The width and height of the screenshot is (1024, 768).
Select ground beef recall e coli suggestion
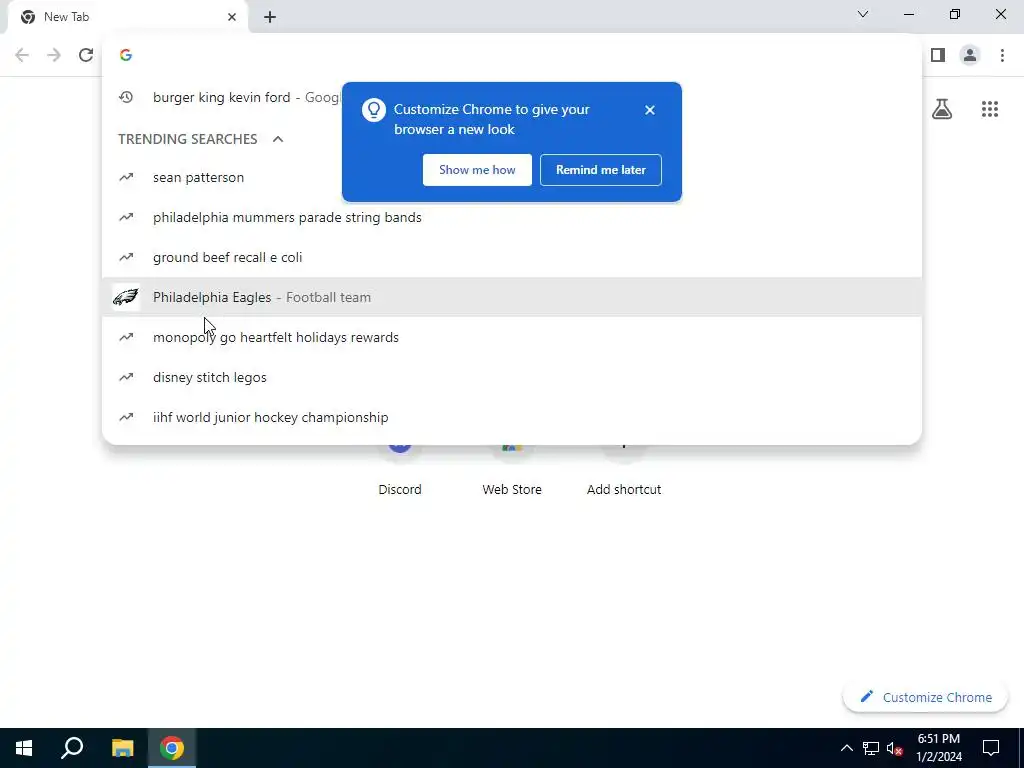click(511, 257)
